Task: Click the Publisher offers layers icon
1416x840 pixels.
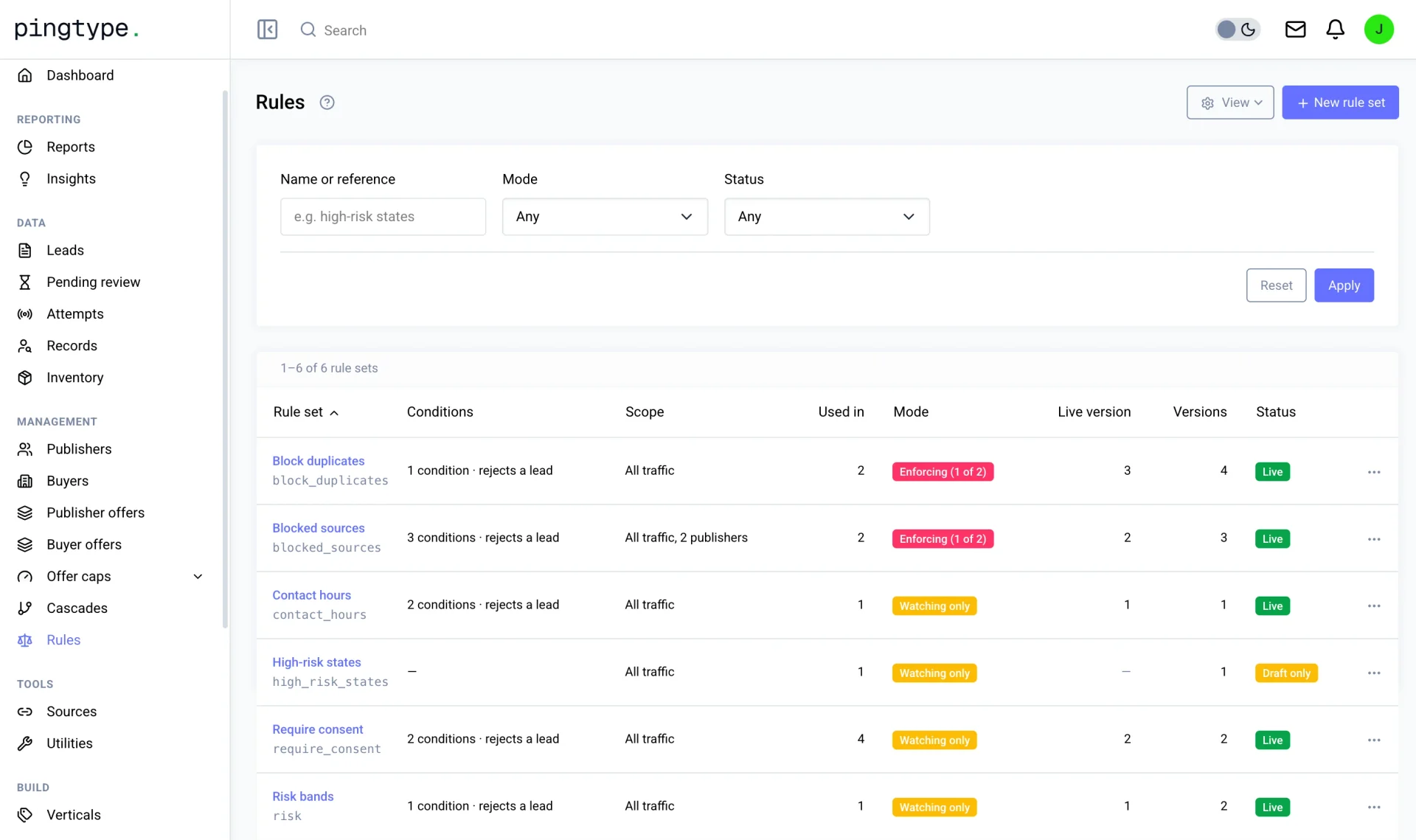Action: (25, 512)
